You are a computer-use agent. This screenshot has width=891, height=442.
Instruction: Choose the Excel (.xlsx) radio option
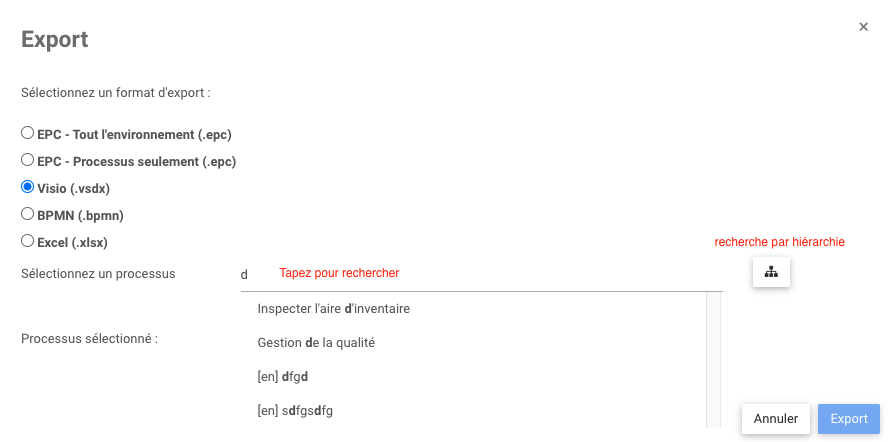(x=28, y=241)
